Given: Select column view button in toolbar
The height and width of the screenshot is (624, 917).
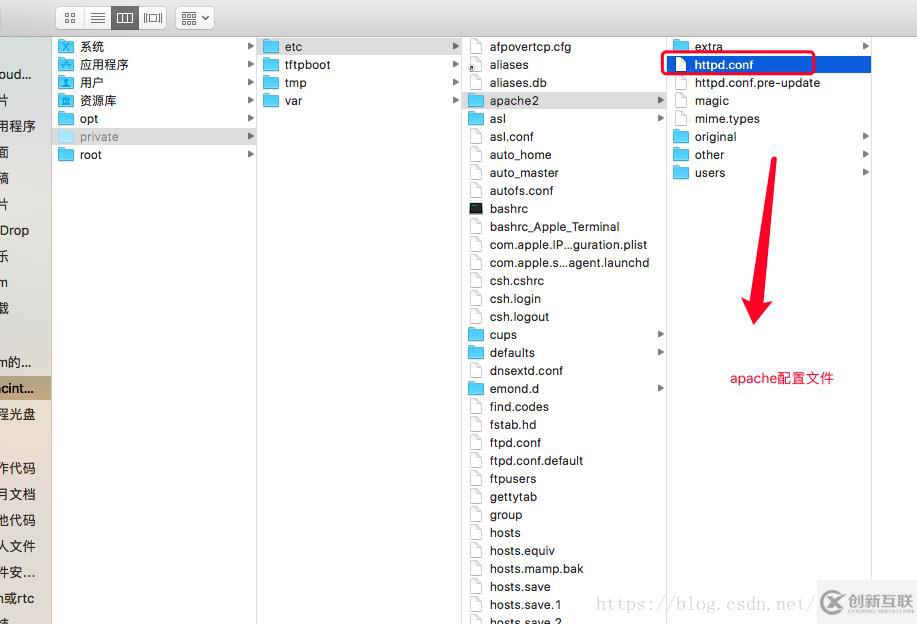Looking at the screenshot, I should click(x=125, y=18).
